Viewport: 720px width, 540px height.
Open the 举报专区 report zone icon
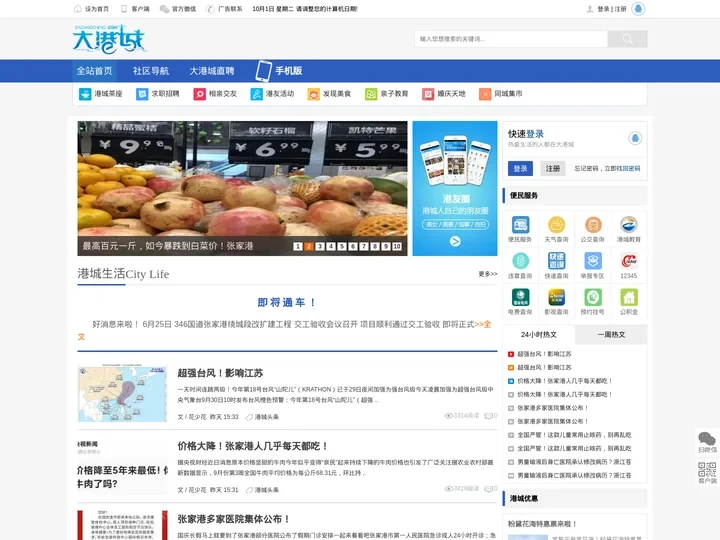[592, 261]
